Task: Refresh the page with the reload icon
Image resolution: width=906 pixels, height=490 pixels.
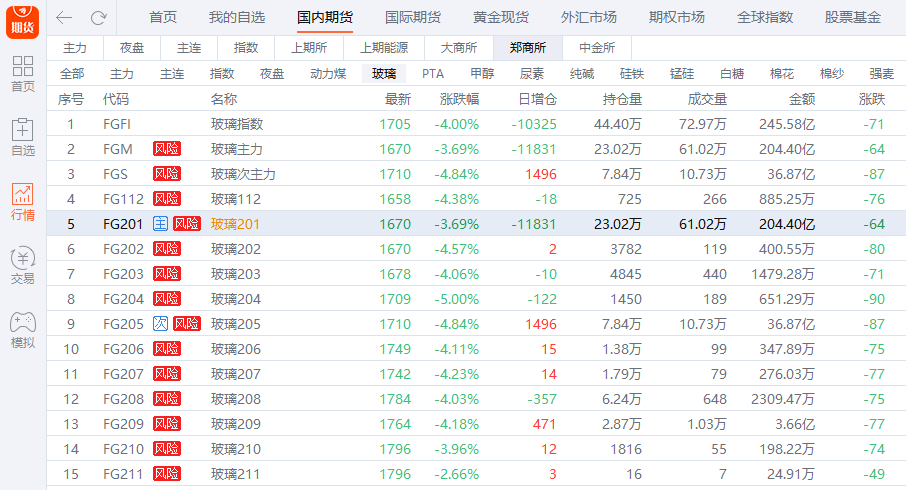Action: (99, 18)
